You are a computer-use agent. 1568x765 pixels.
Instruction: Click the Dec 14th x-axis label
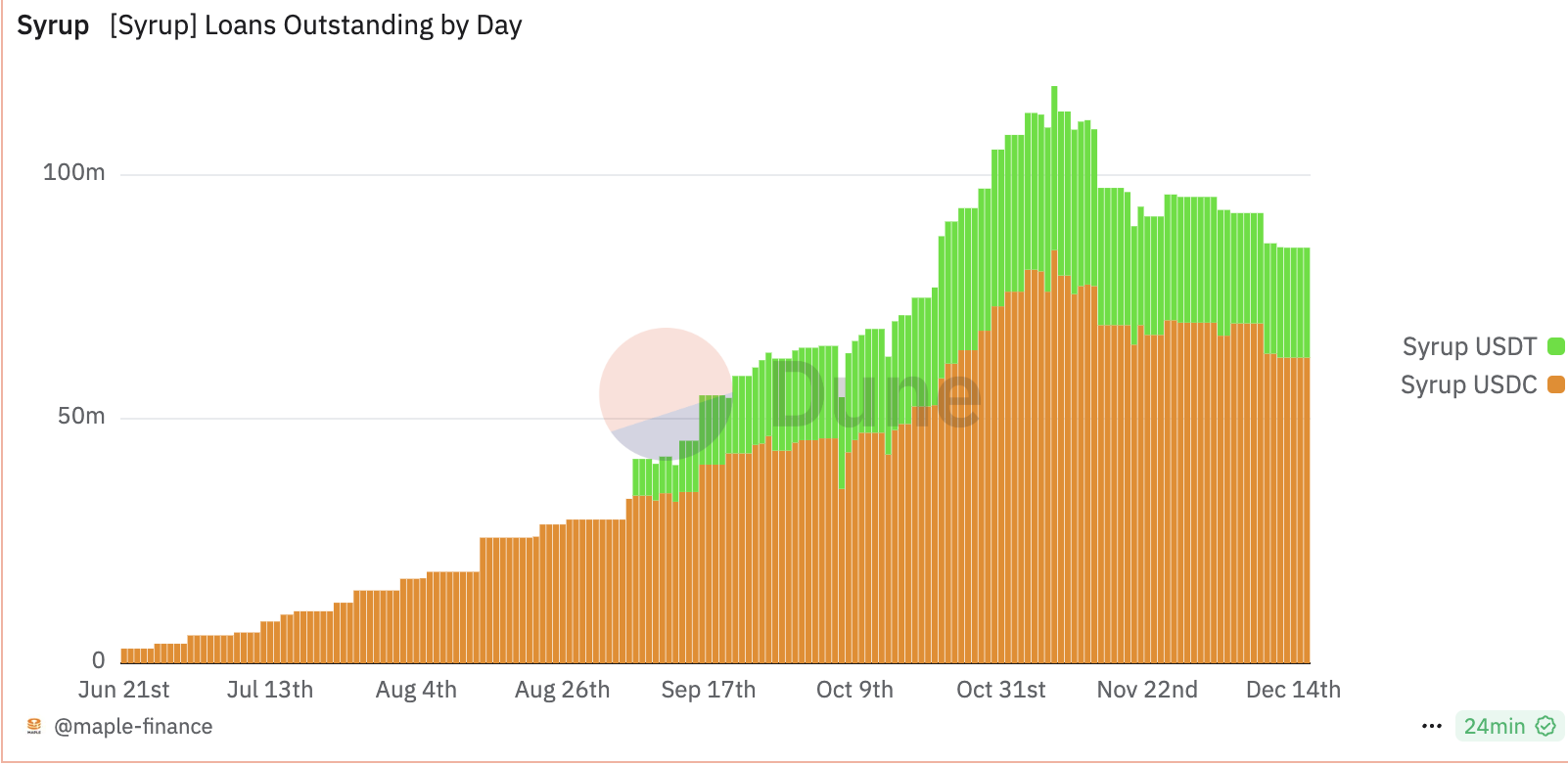click(1293, 690)
